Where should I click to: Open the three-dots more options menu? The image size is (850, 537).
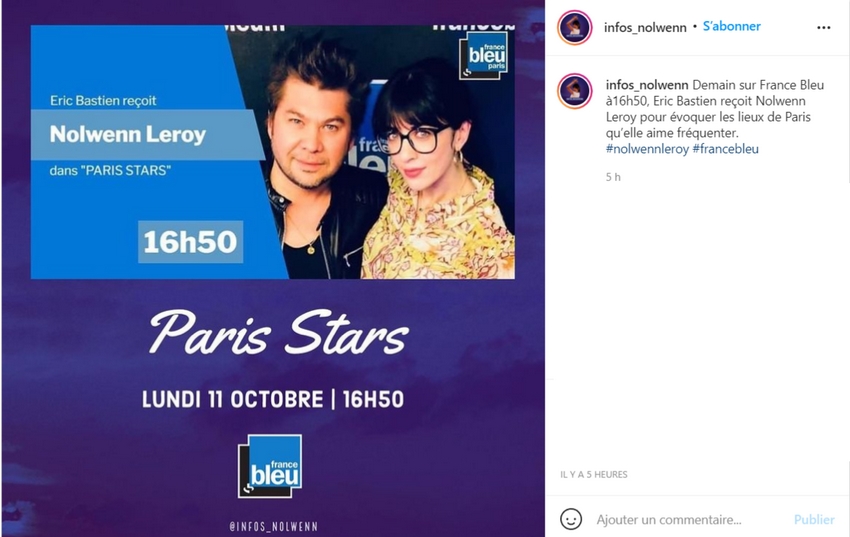[x=823, y=27]
